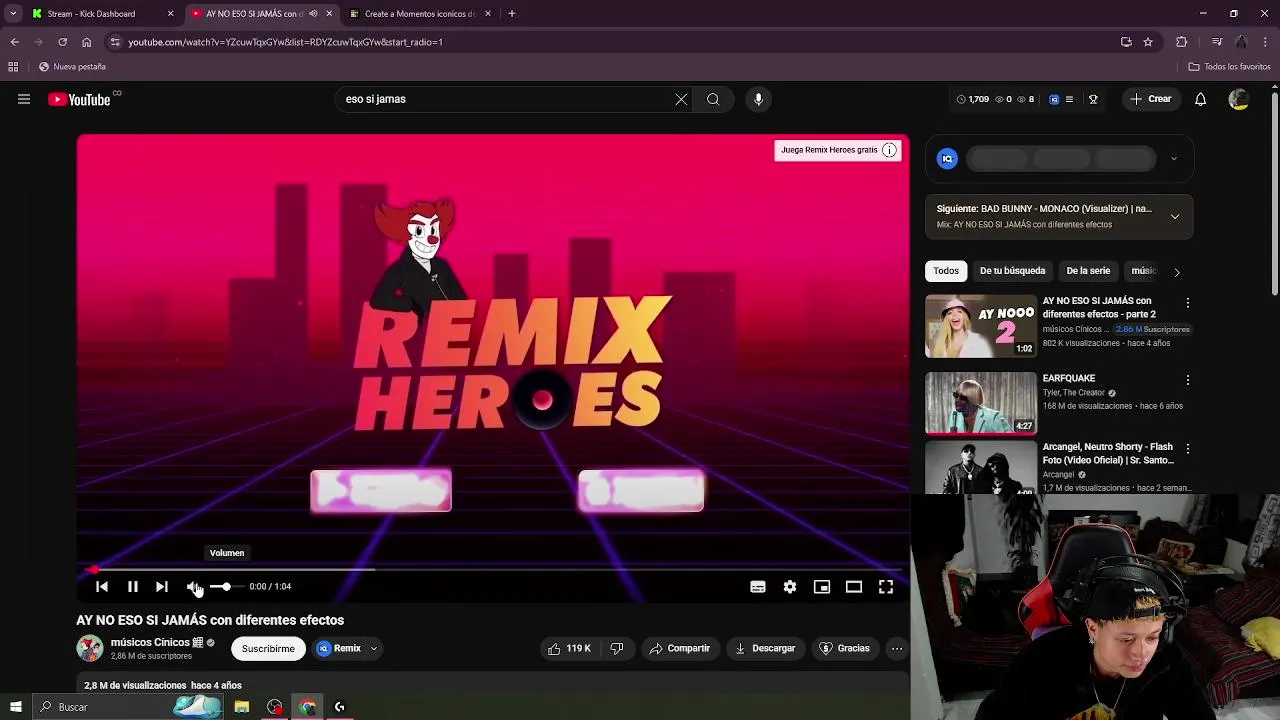The height and width of the screenshot is (720, 1280).
Task: Mute the video with the speaker icon
Action: [193, 587]
